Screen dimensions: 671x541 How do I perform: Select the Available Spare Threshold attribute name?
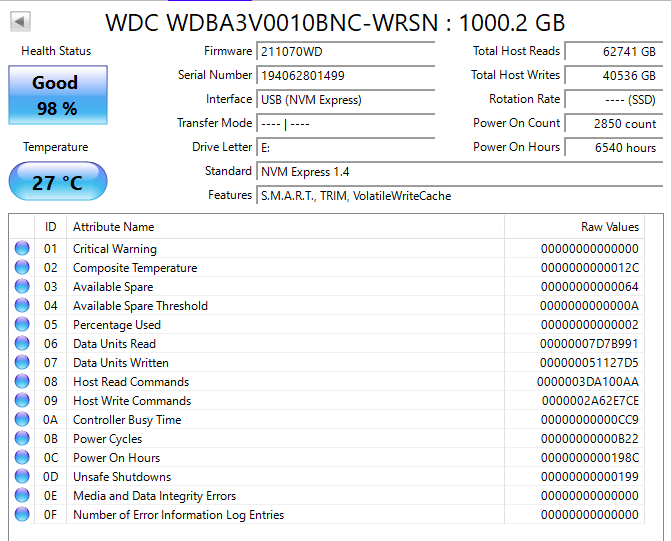(140, 306)
